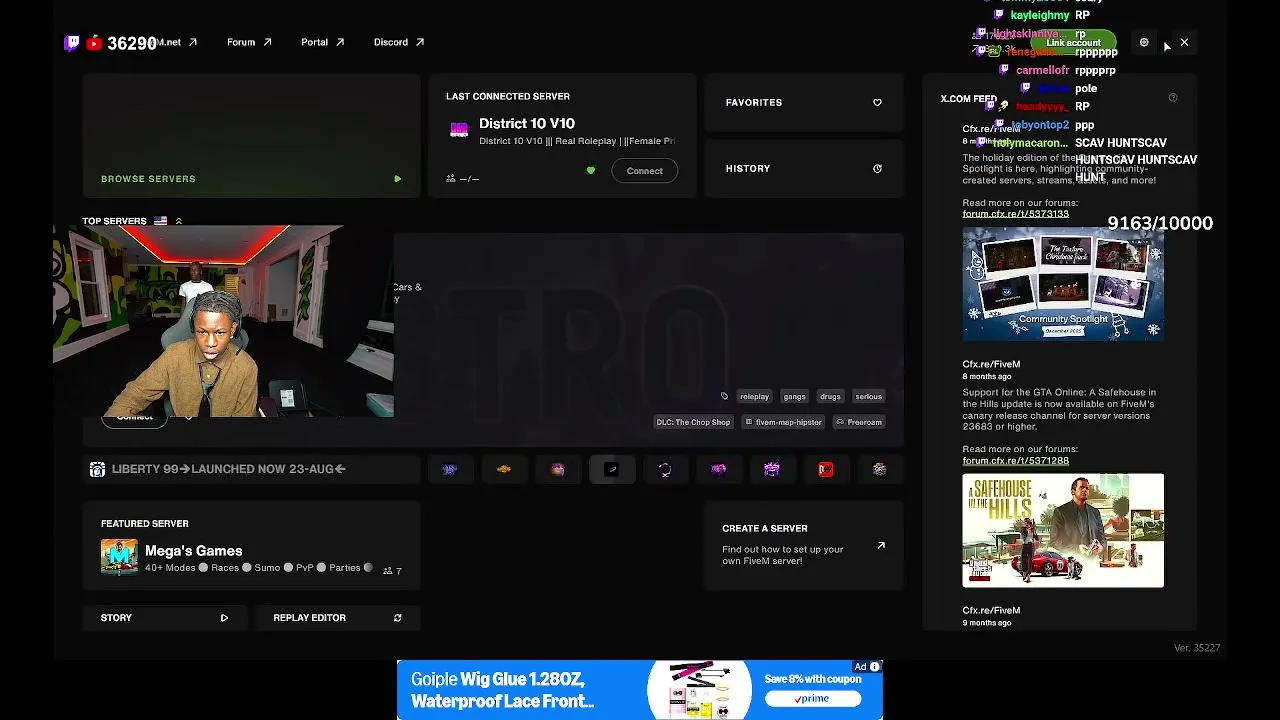Screen dimensions: 1280x720
Task: Connect to the District 10 V10 server
Action: (x=644, y=171)
